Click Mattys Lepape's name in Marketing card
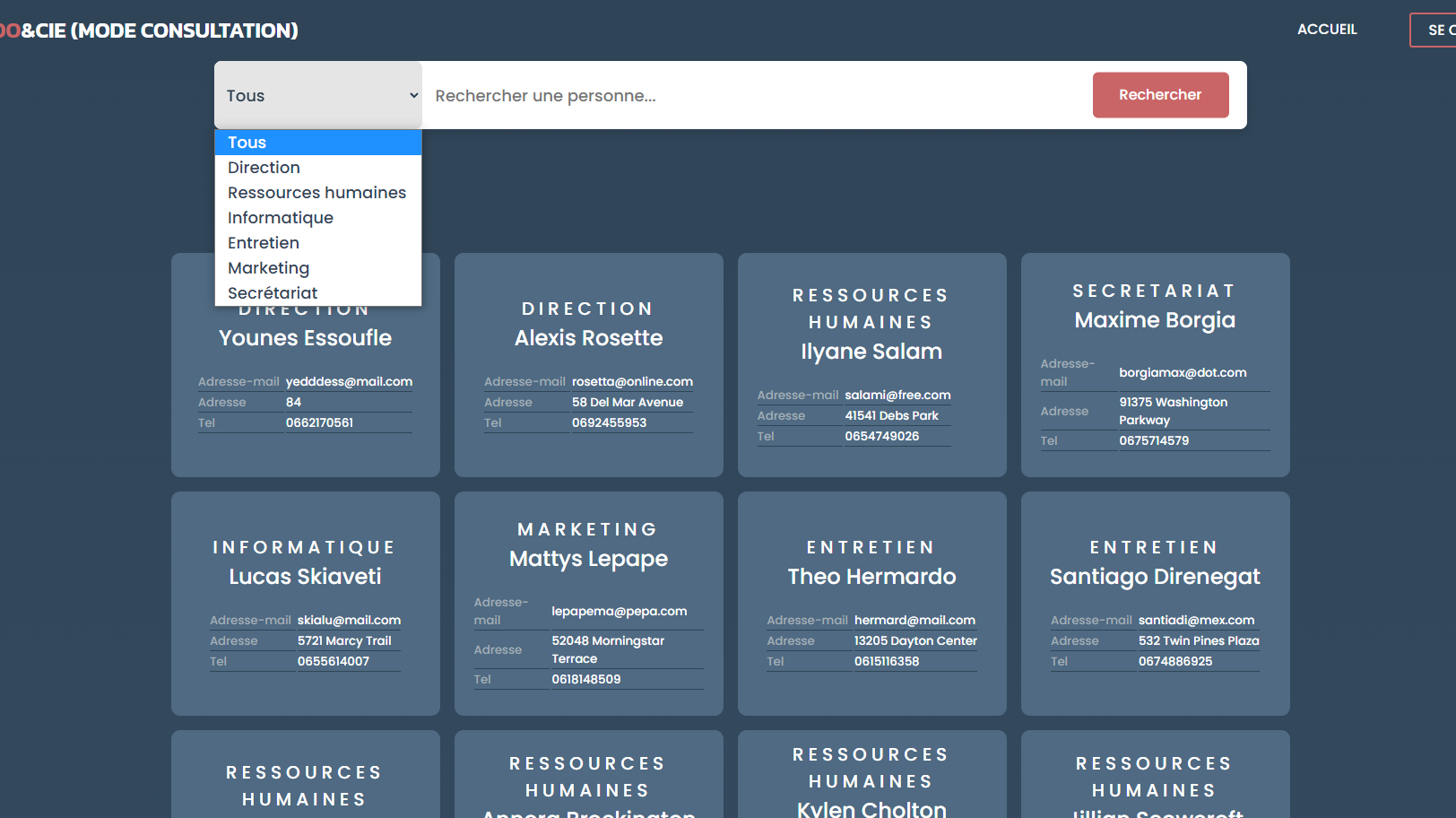 [588, 559]
